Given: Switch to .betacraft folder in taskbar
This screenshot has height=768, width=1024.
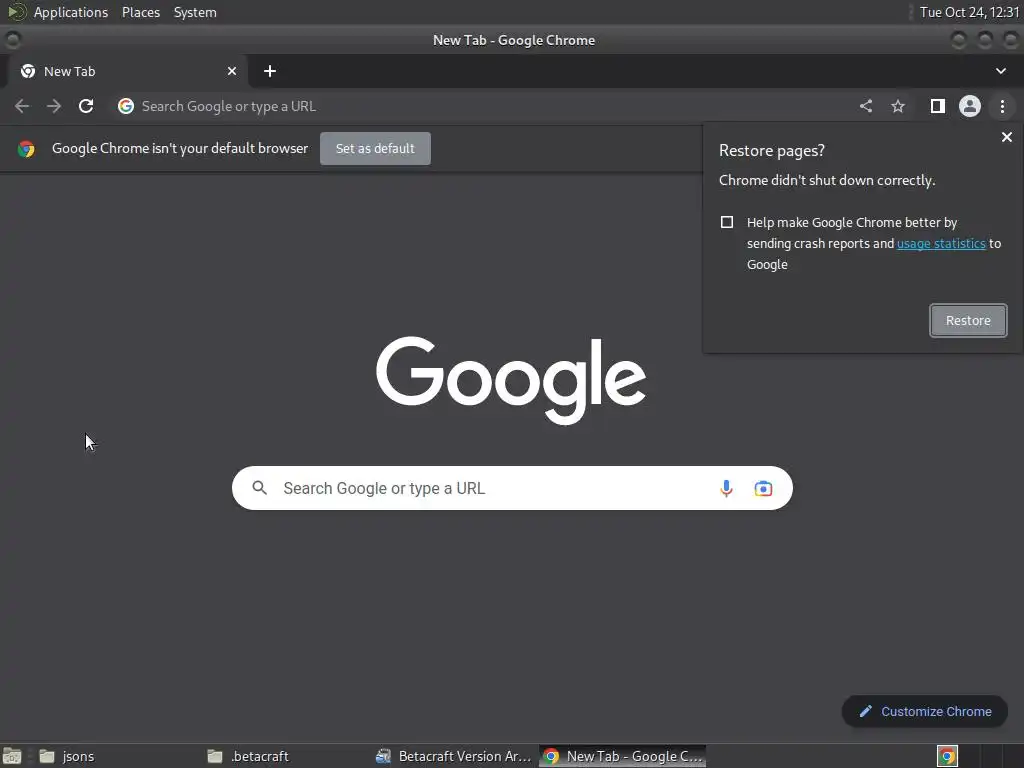Looking at the screenshot, I should point(286,756).
